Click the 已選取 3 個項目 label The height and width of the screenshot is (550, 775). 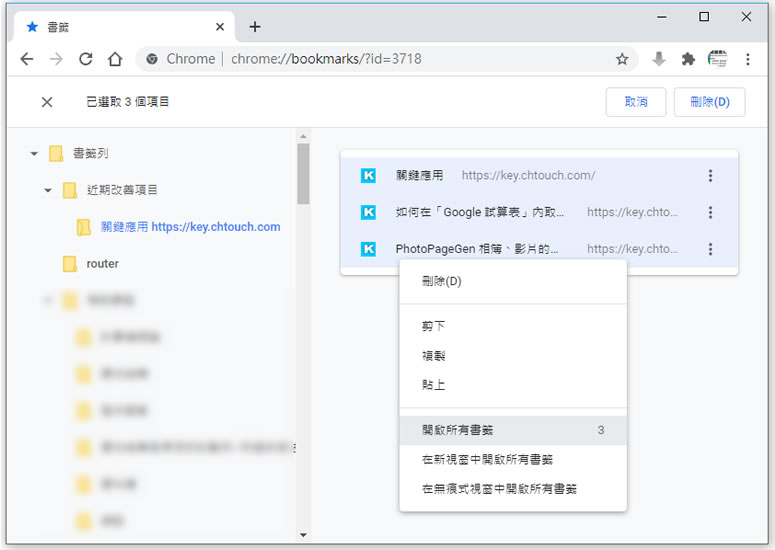click(x=128, y=102)
